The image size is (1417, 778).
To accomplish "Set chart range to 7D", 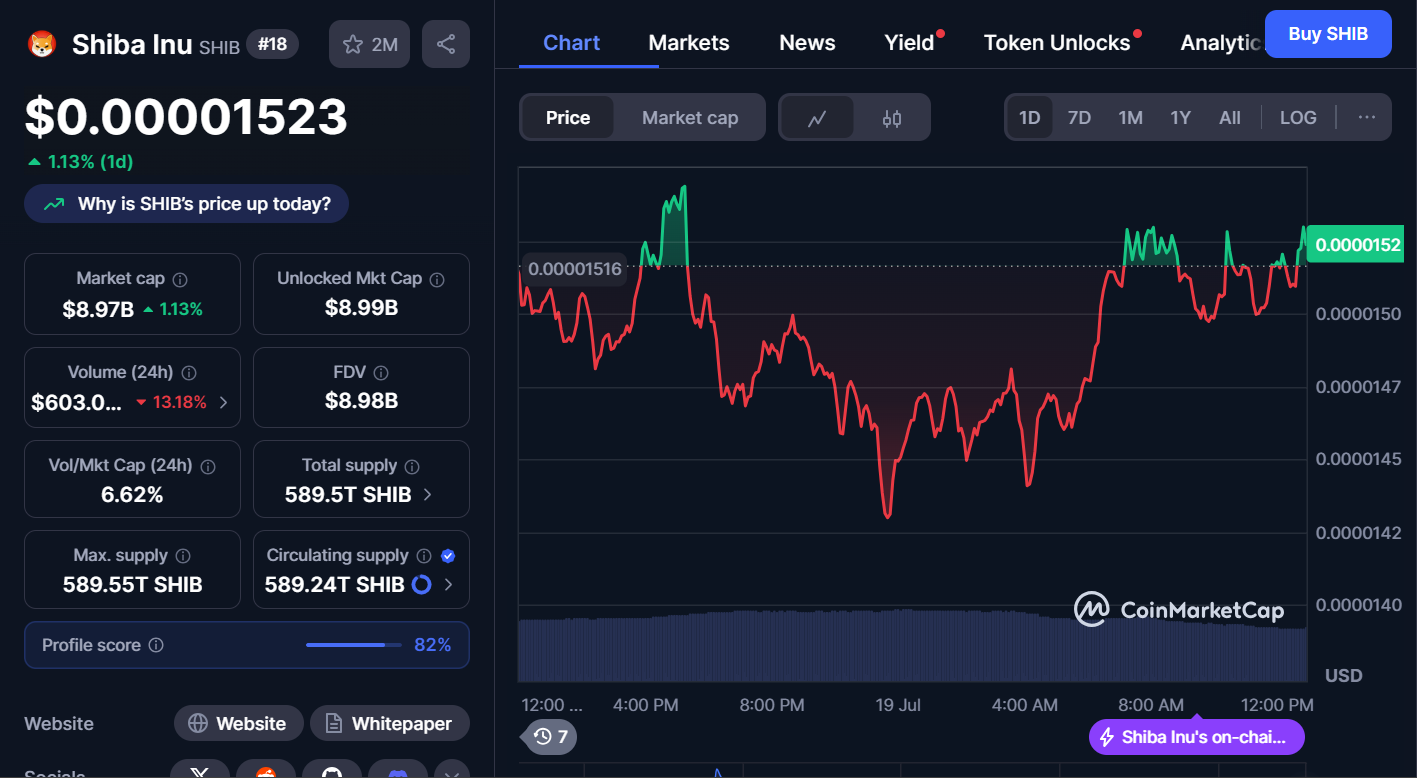I will tap(1079, 117).
